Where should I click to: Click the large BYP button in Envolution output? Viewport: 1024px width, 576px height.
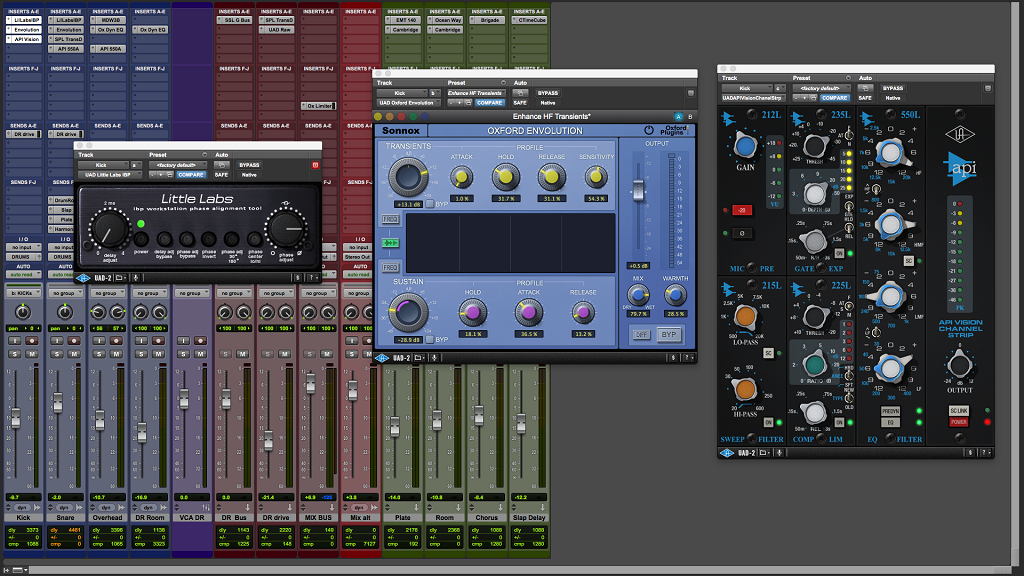(x=668, y=334)
